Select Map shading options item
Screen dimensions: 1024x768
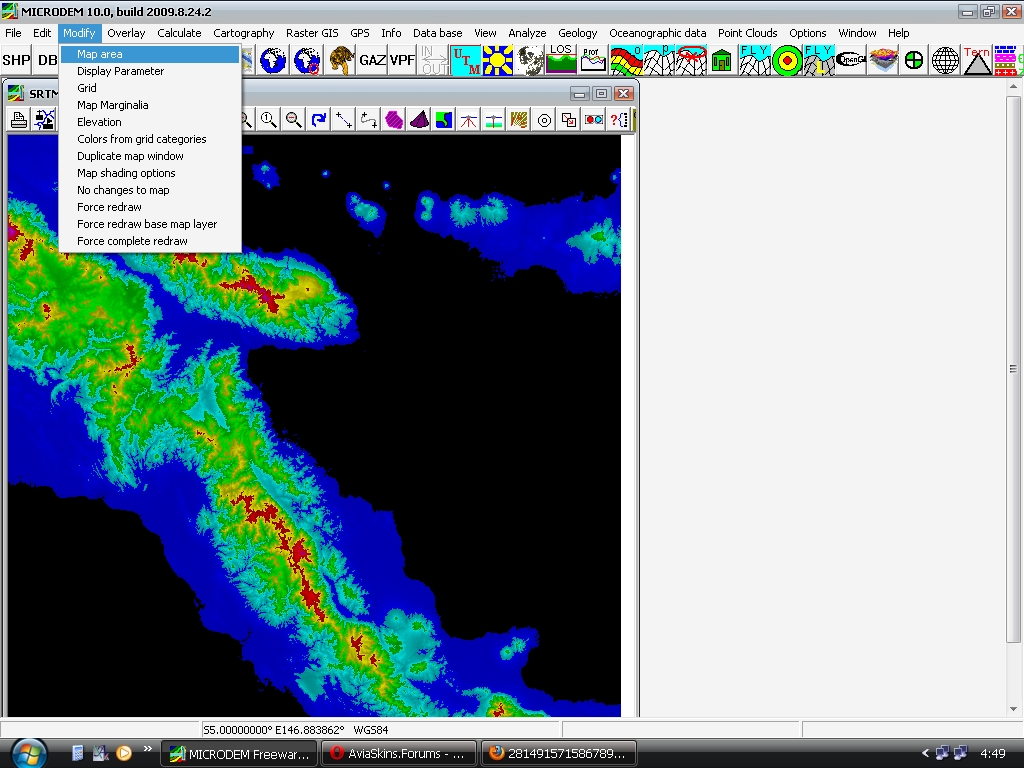point(126,173)
